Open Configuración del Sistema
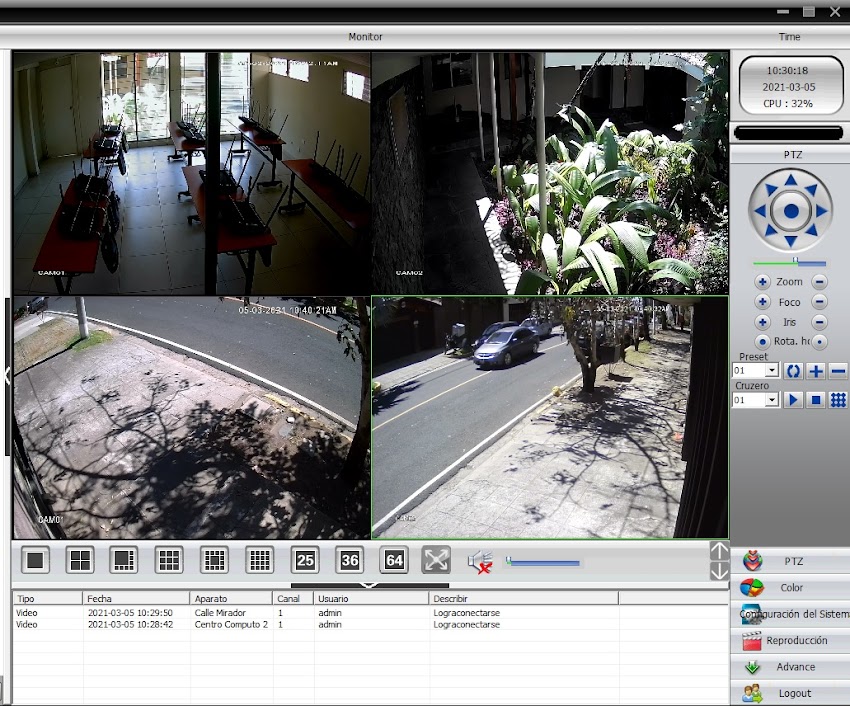 (x=793, y=614)
